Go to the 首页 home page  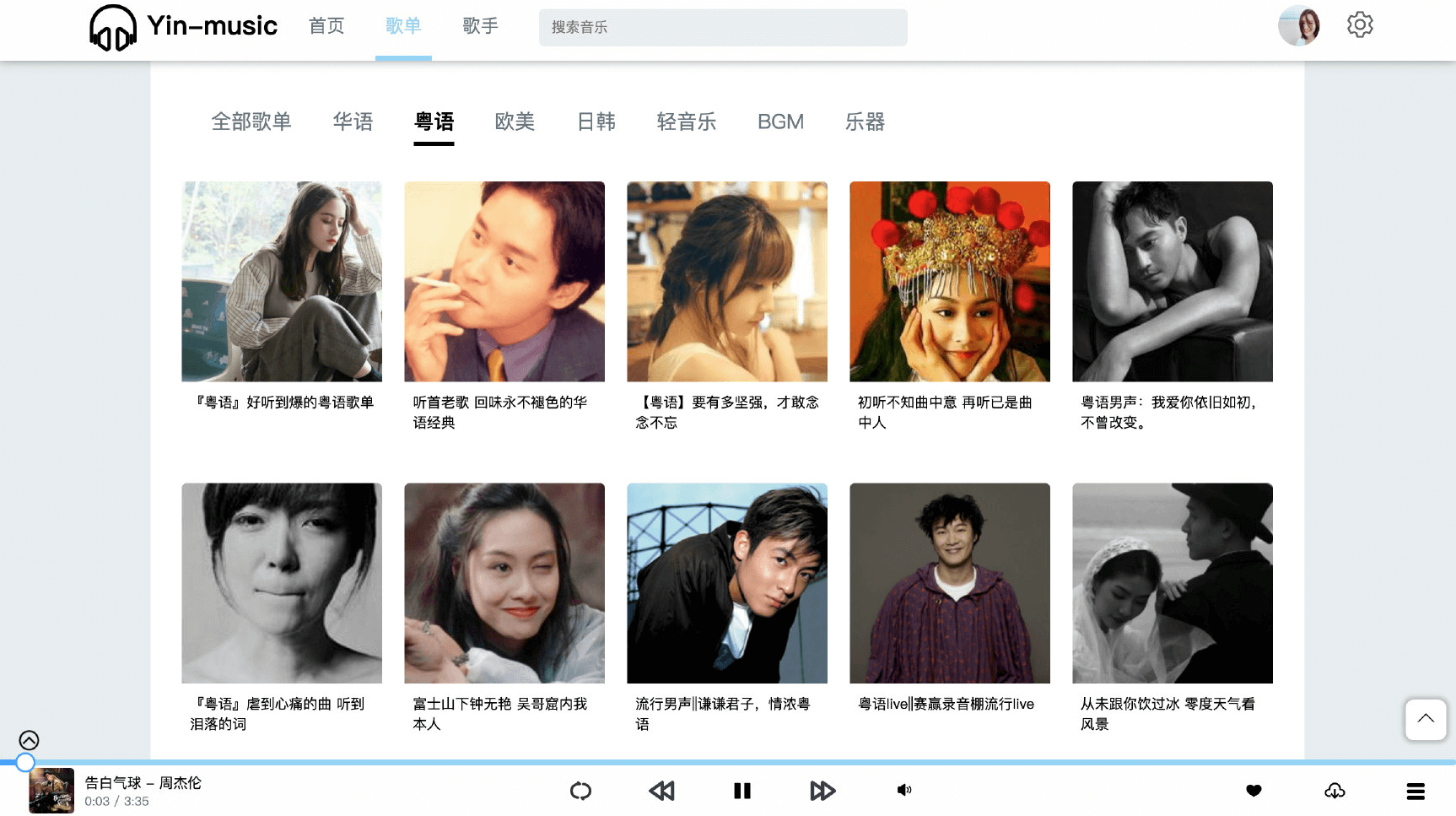[326, 26]
